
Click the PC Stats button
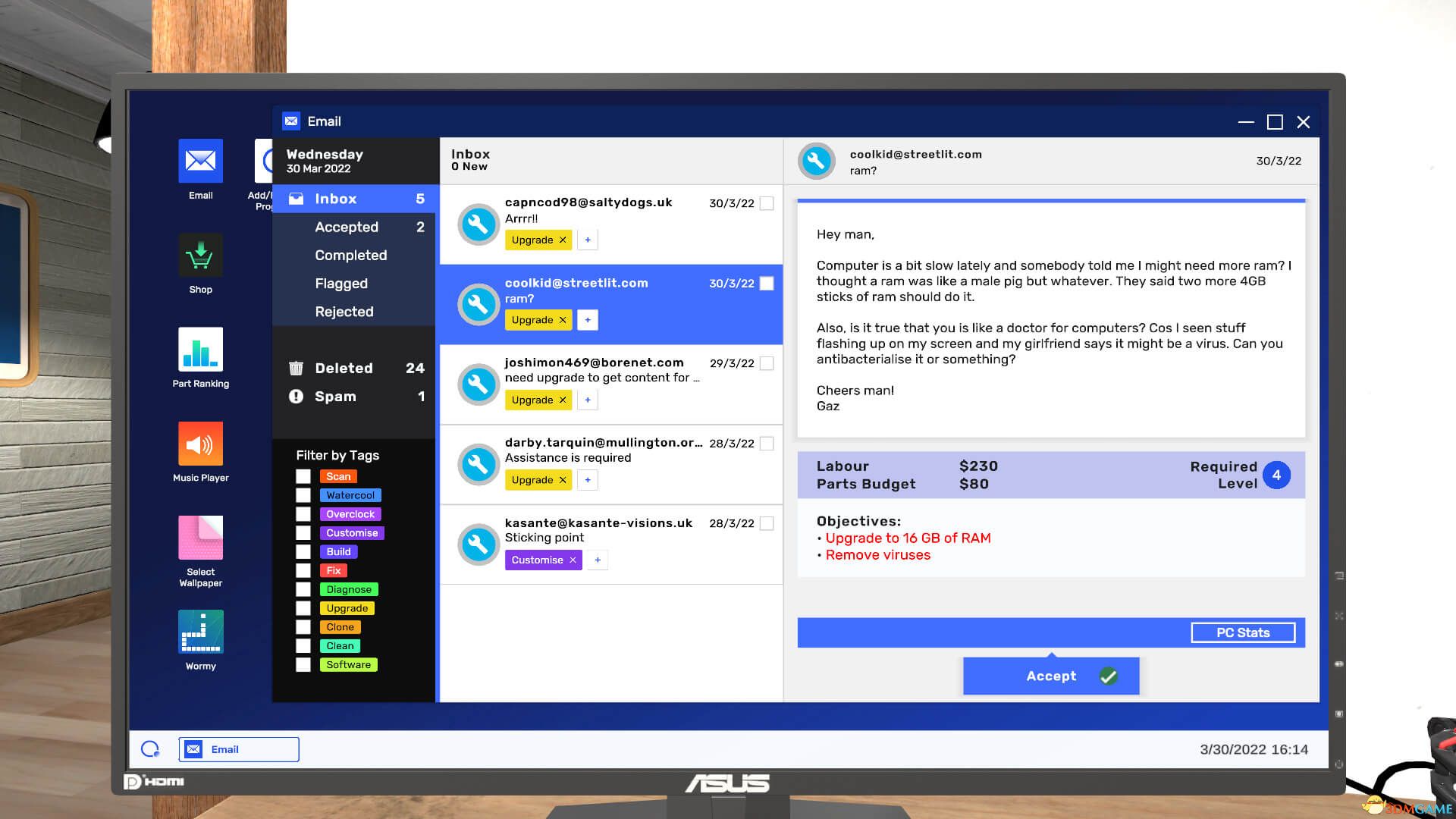tap(1243, 632)
